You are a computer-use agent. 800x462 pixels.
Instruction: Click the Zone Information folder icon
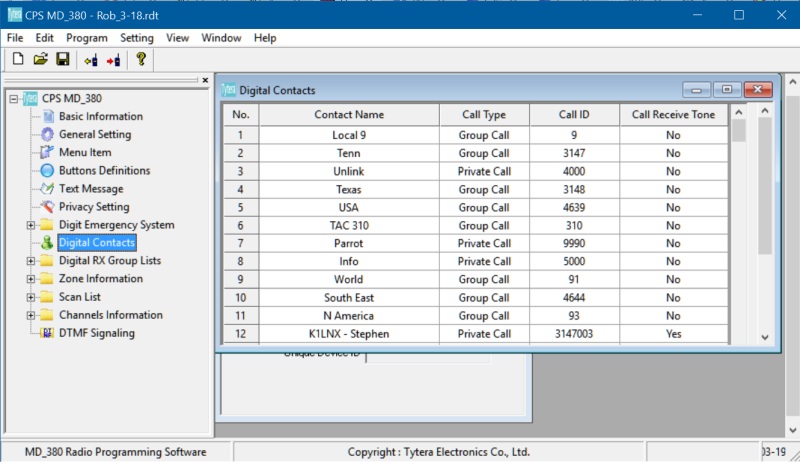point(47,278)
